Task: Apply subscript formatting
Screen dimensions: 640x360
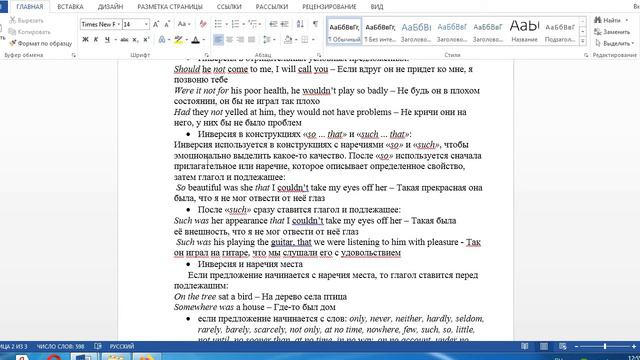Action: click(x=135, y=40)
